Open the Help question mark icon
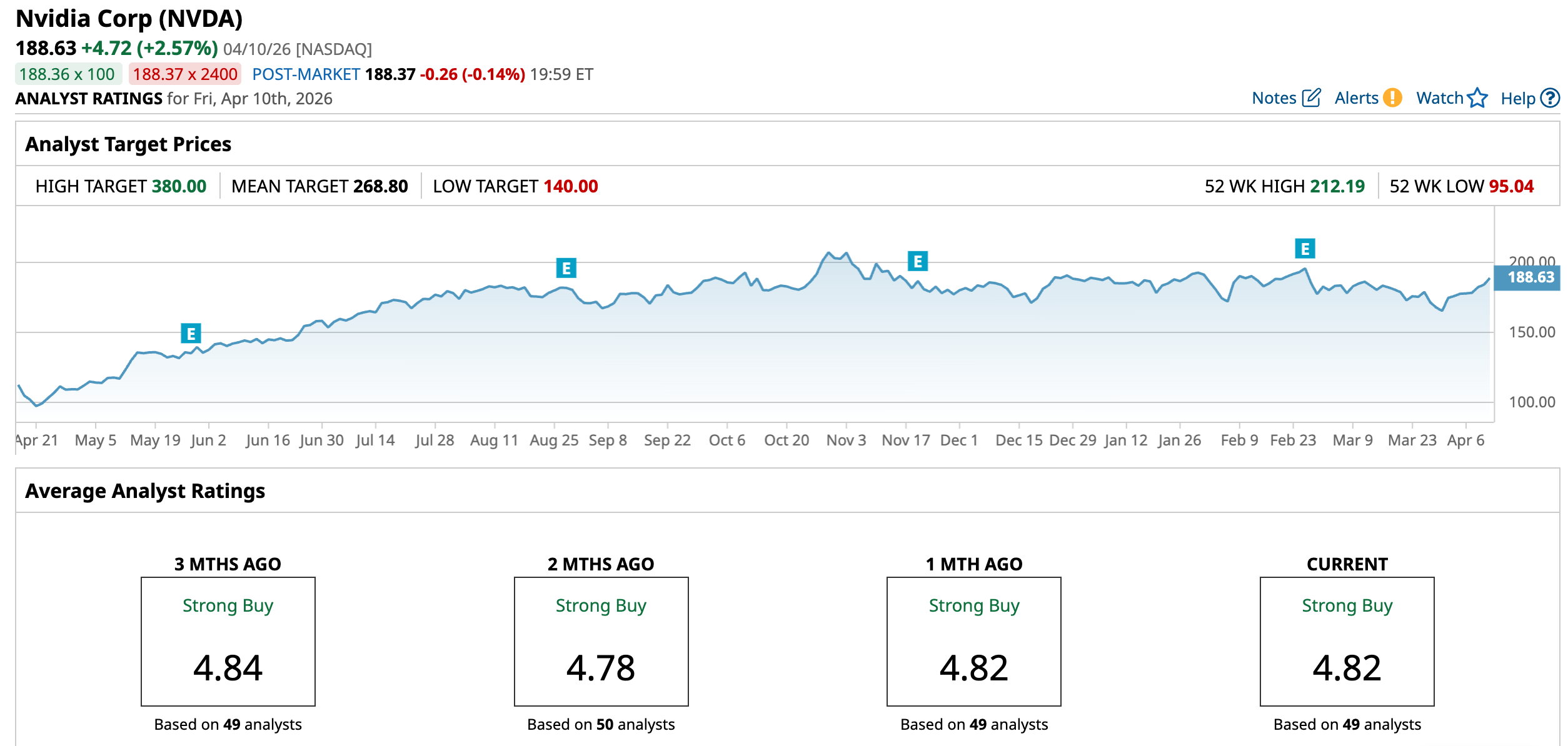The width and height of the screenshot is (1568, 746). (x=1550, y=98)
